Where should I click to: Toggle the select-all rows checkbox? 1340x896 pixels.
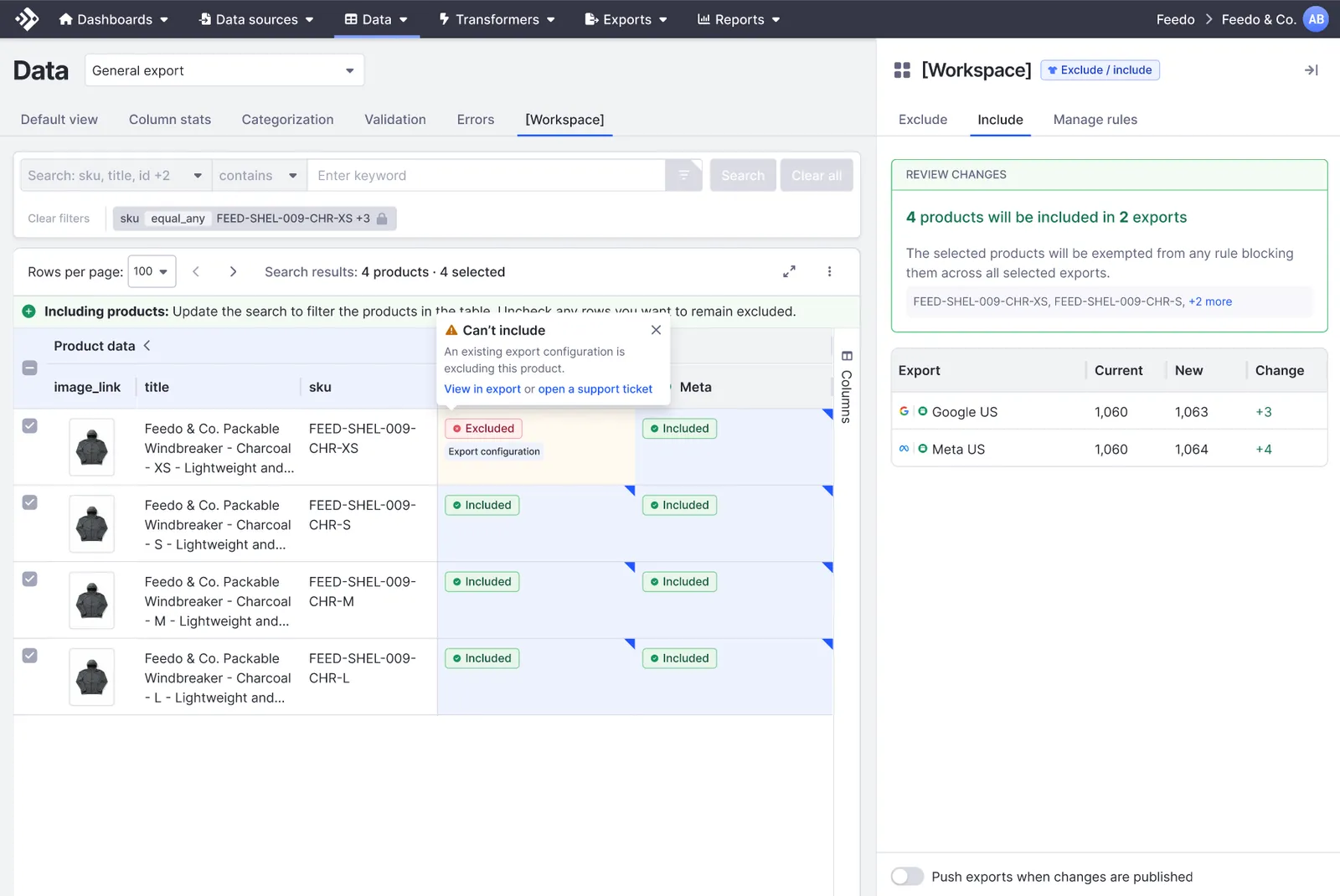tap(29, 368)
